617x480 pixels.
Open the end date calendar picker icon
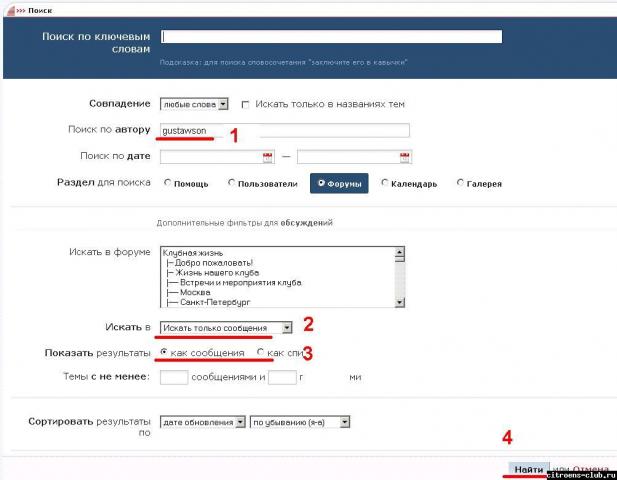[405, 157]
